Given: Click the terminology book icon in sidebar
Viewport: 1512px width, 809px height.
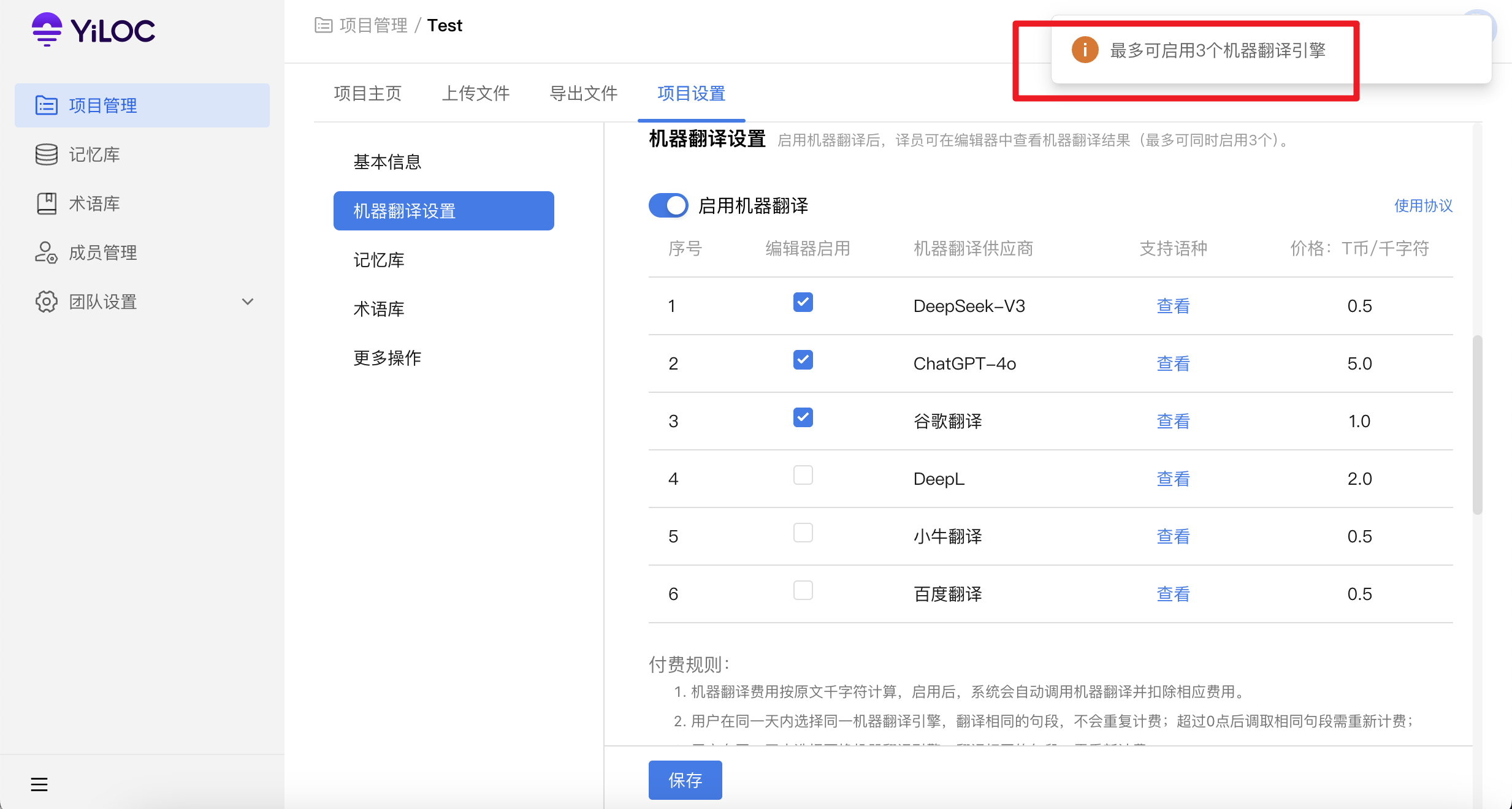Looking at the screenshot, I should click(47, 203).
